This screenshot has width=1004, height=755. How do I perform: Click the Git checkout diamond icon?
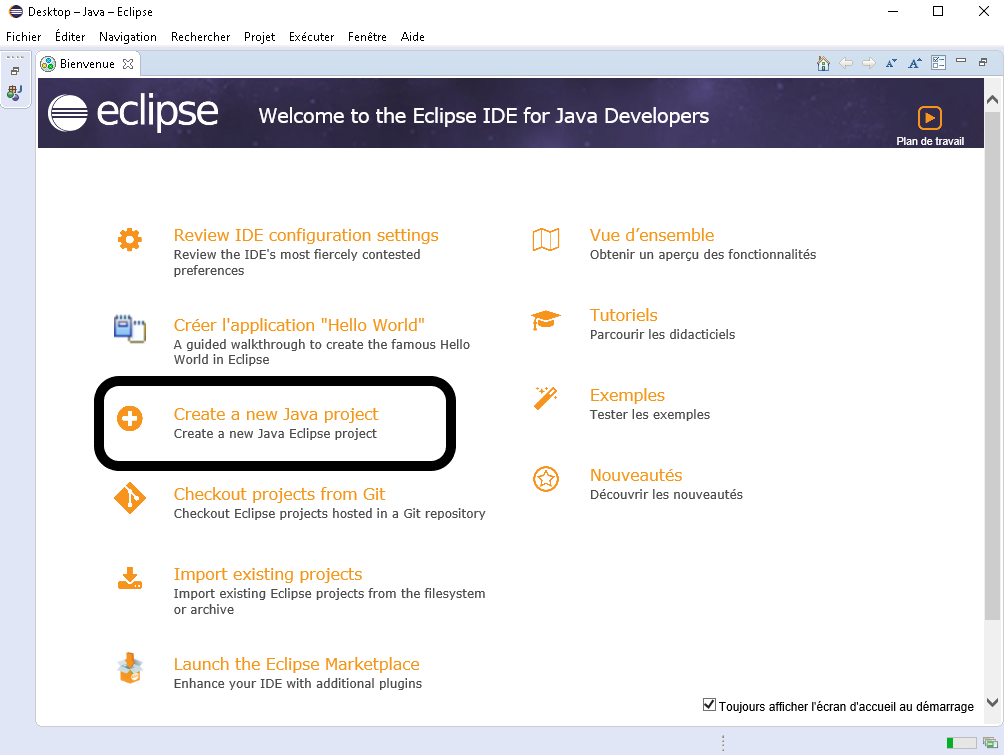pyautogui.click(x=130, y=497)
